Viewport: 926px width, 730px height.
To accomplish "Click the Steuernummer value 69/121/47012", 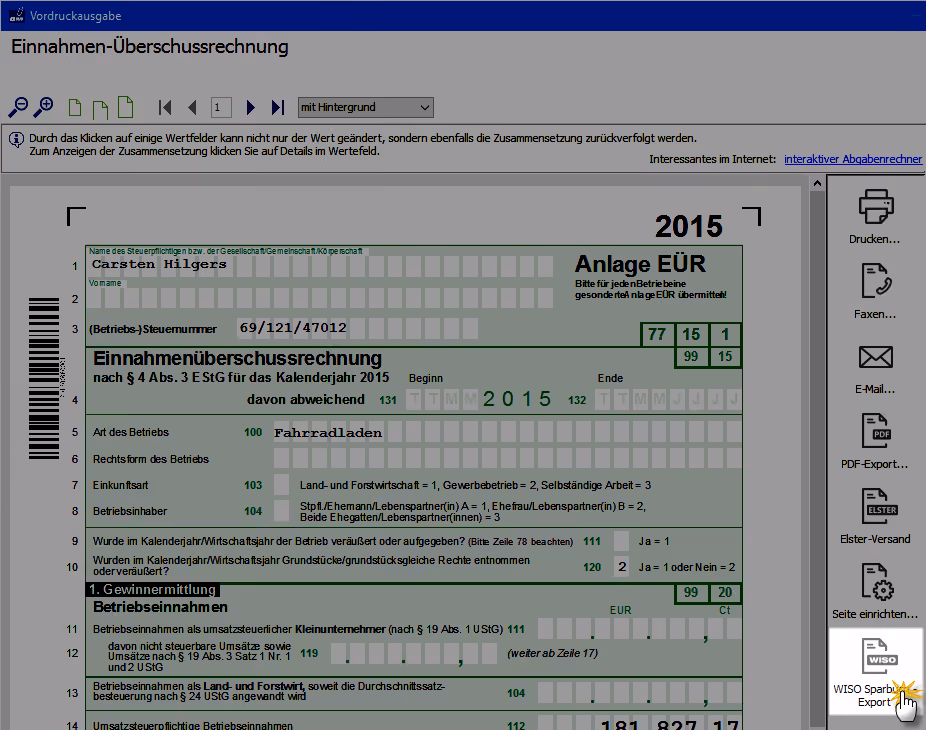I will click(x=293, y=328).
